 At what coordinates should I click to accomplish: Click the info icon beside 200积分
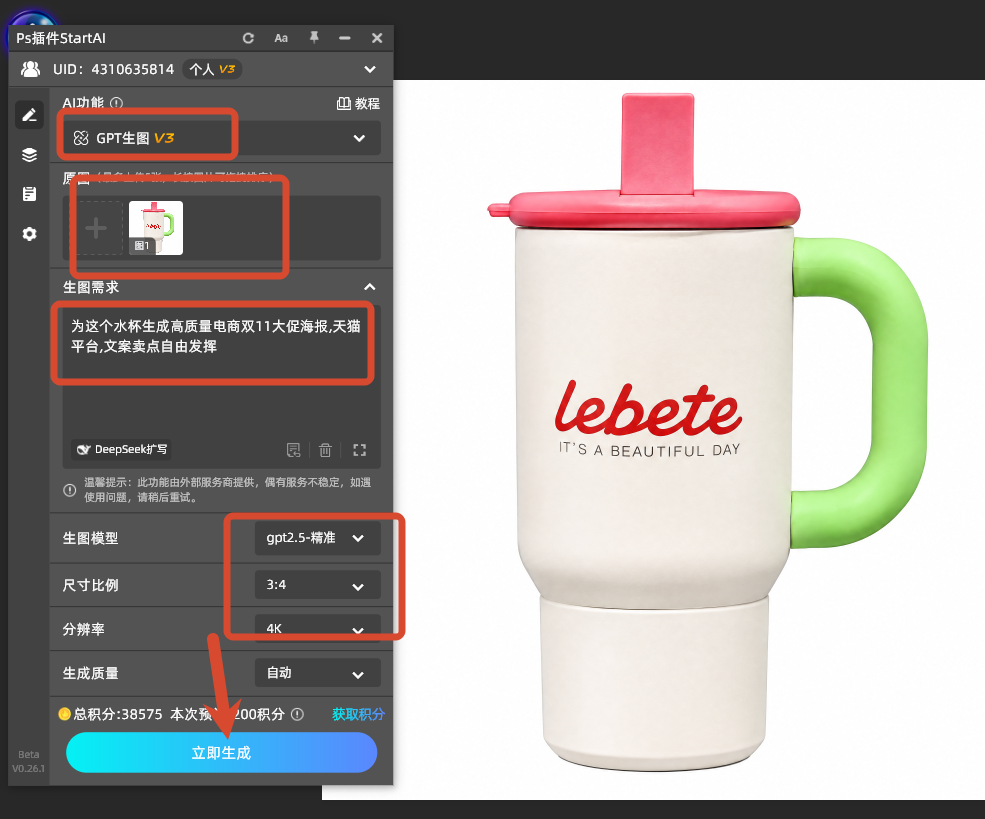coord(298,714)
